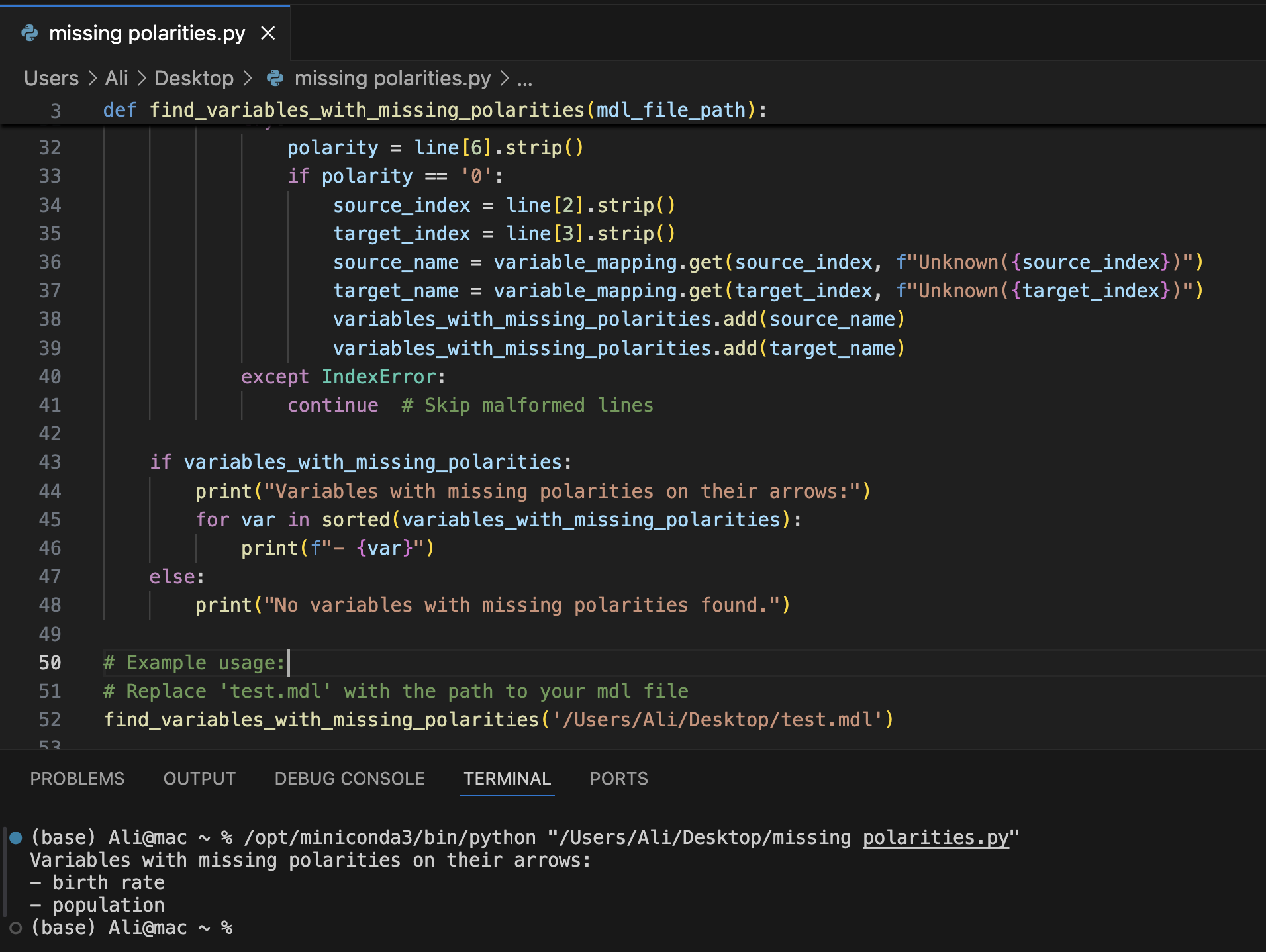Click the sticky scroll def find_variables header
The width and height of the screenshot is (1266, 952).
(435, 110)
